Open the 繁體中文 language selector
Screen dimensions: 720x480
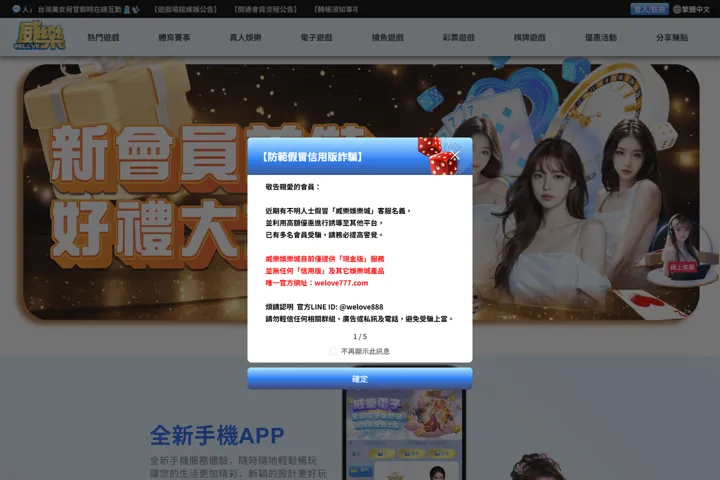(692, 9)
